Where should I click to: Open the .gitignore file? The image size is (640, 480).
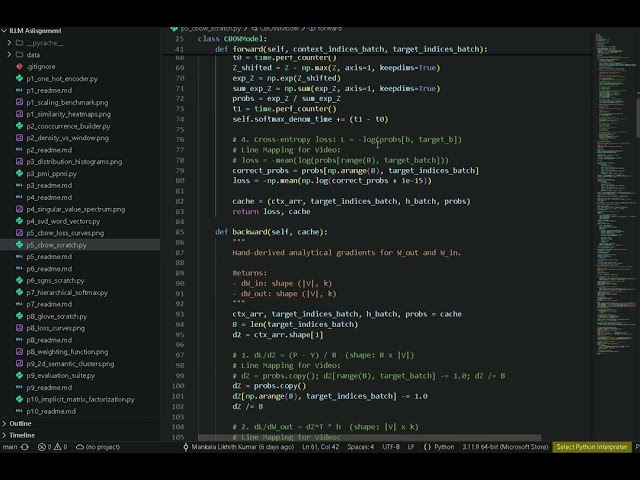coord(41,67)
